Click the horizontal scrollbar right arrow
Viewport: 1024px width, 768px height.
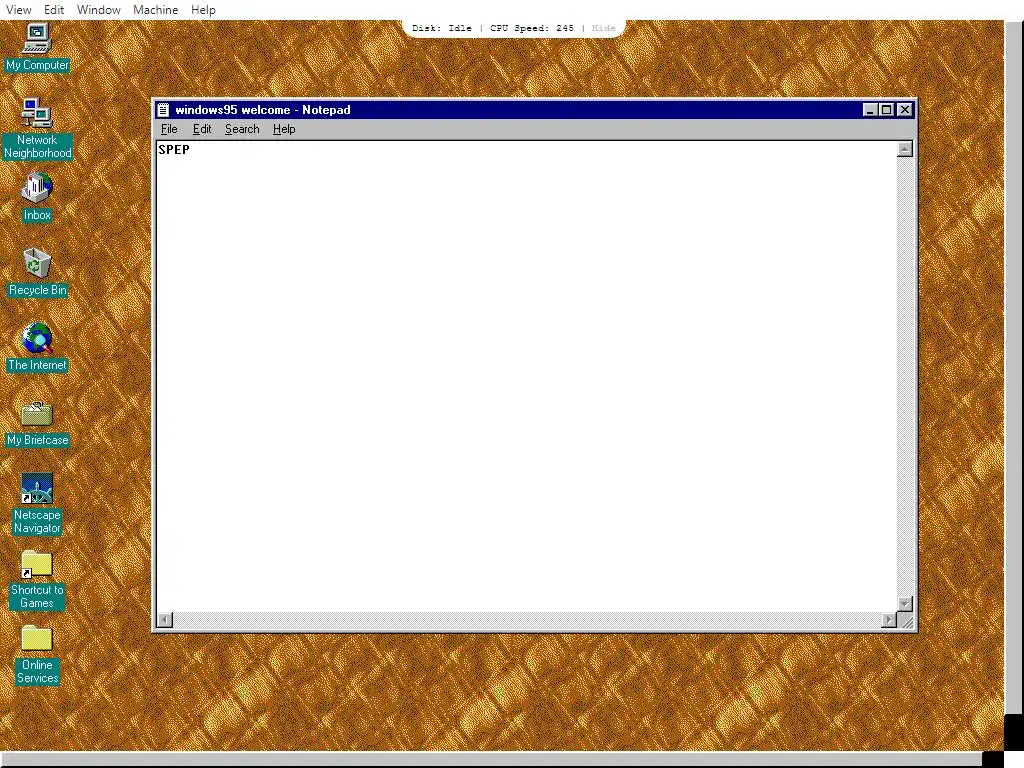point(889,620)
